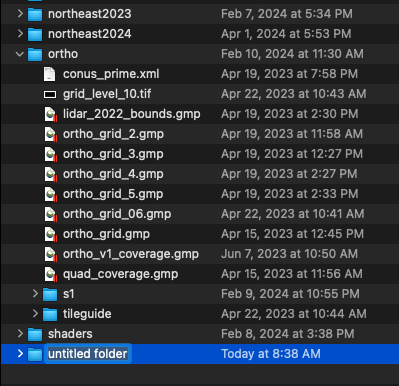
Task: Click the ortho_v1_coverage.gmp file icon
Action: pyautogui.click(x=51, y=254)
